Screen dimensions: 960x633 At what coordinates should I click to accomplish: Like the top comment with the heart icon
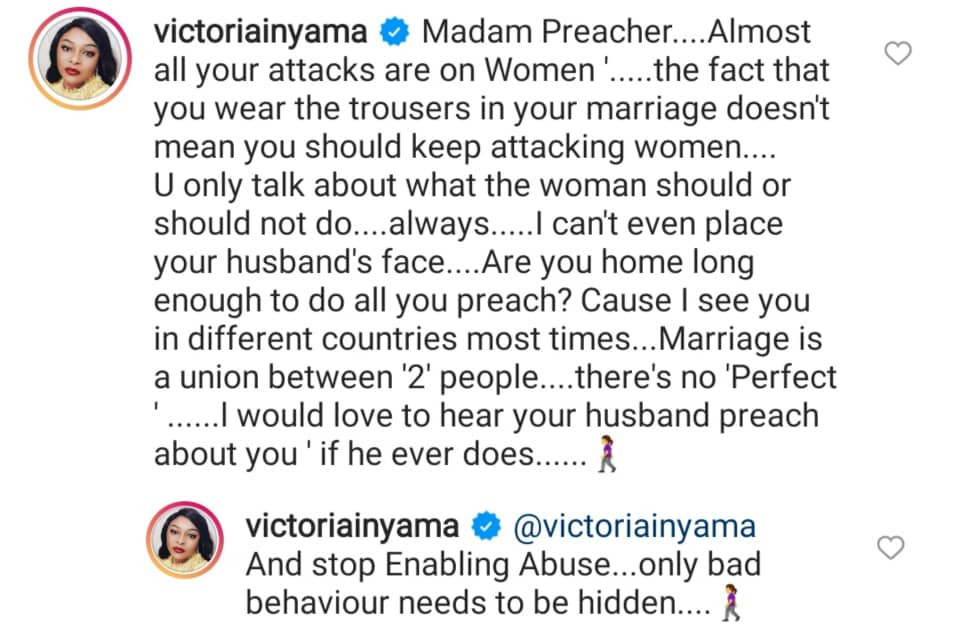coord(899,53)
